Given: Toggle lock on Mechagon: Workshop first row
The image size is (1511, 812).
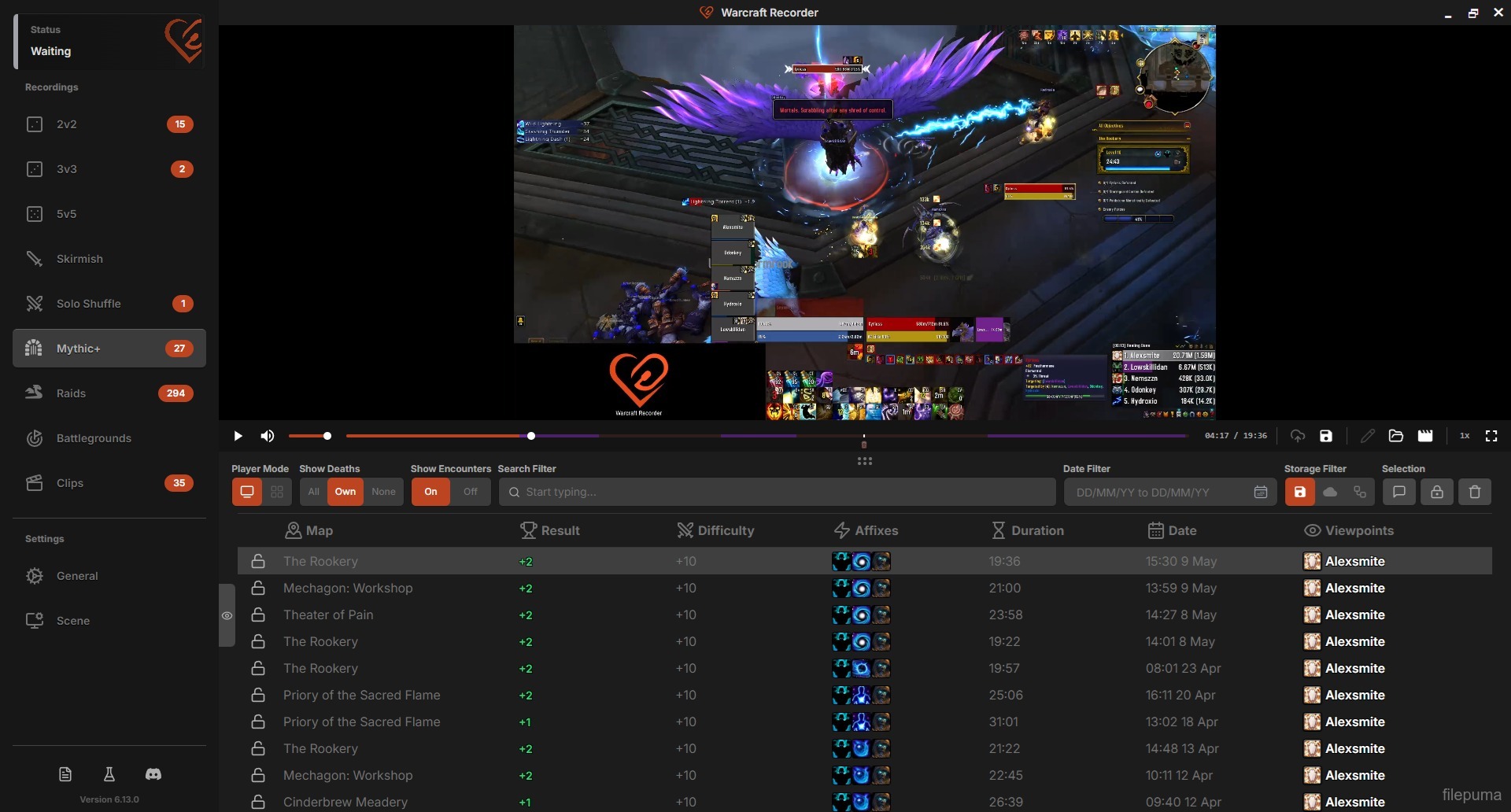Looking at the screenshot, I should tap(257, 589).
